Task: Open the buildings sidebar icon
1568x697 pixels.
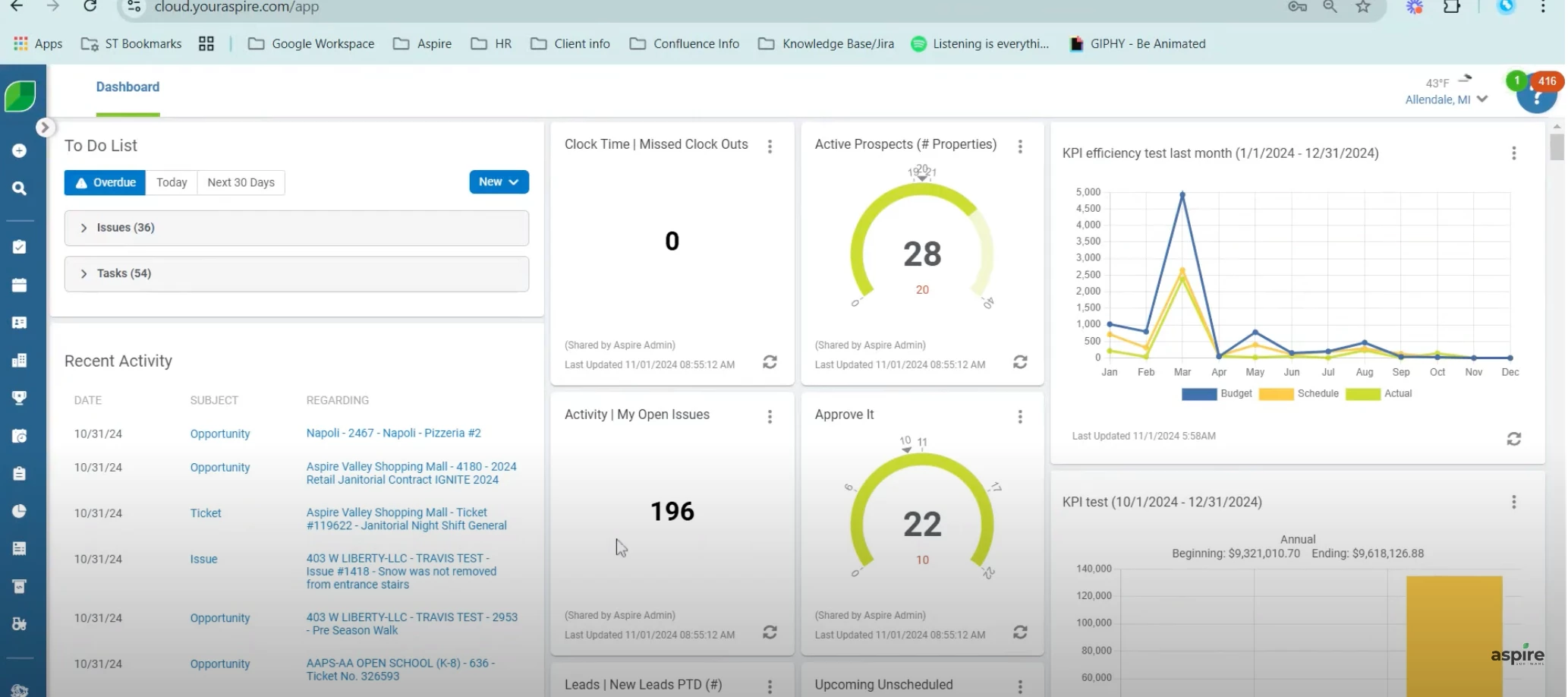Action: (x=20, y=360)
